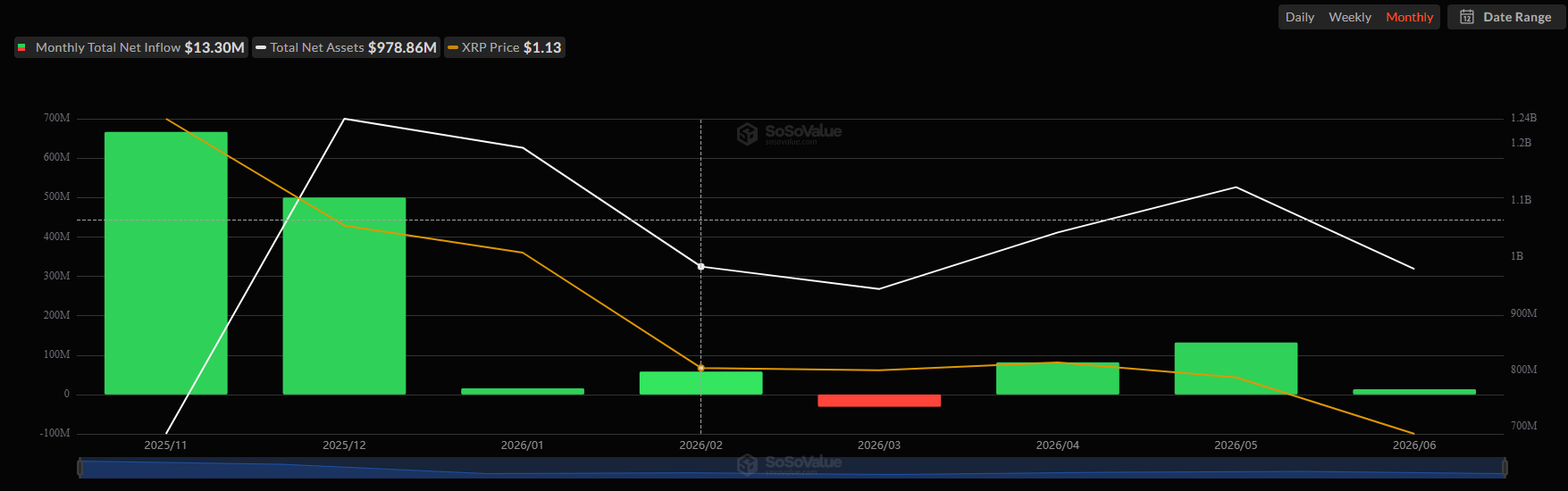1568x491 pixels.
Task: Click the 700M right axis label
Action: pos(1523,426)
